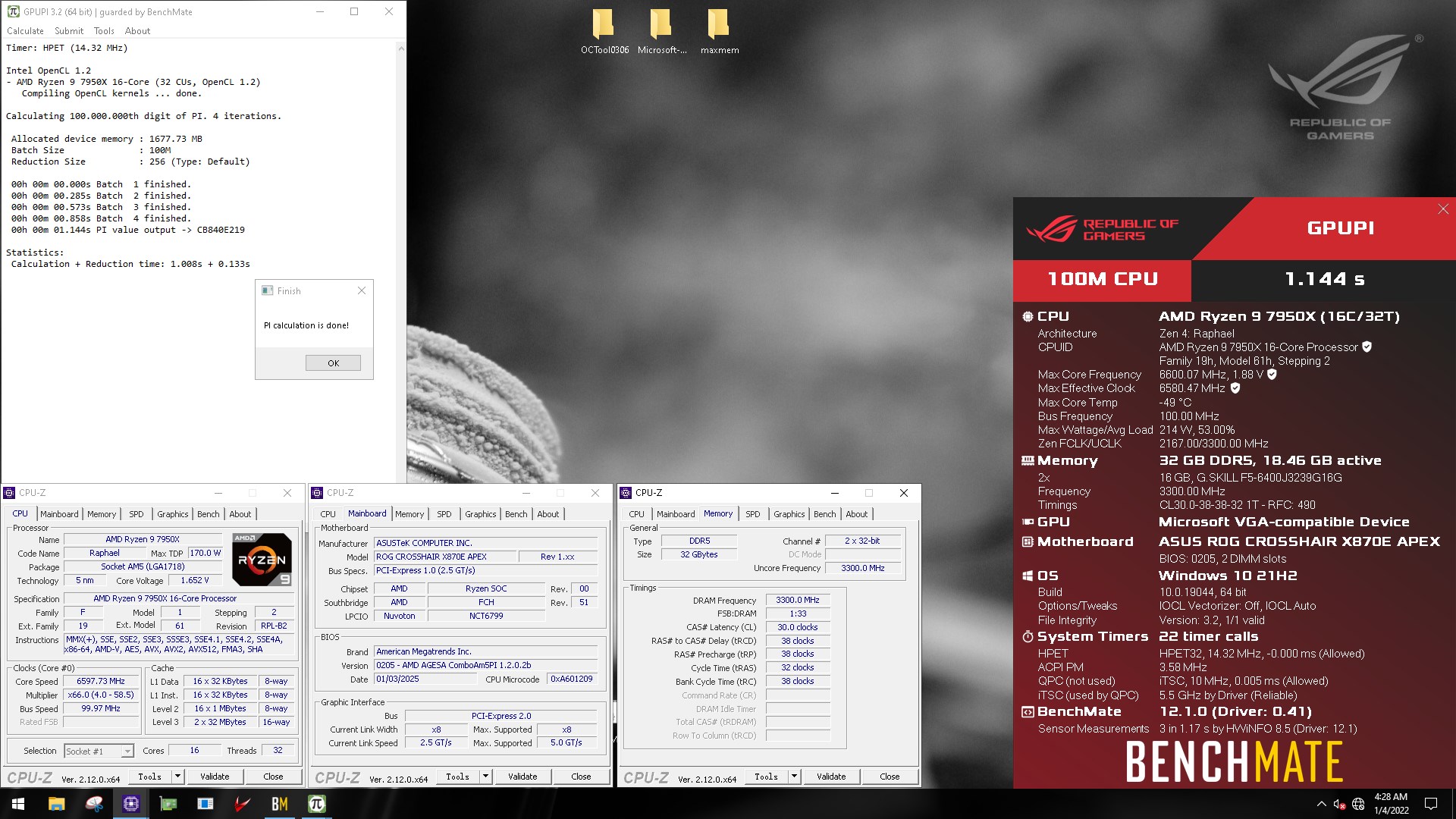Click Validate in left CPU-Z window
This screenshot has width=1456, height=819.
pyautogui.click(x=215, y=777)
